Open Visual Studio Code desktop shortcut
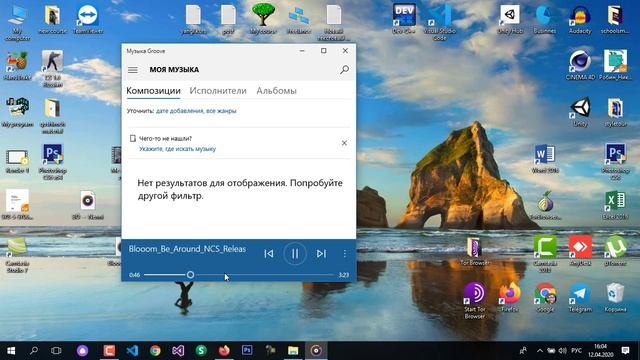The width and height of the screenshot is (640, 360). click(440, 22)
